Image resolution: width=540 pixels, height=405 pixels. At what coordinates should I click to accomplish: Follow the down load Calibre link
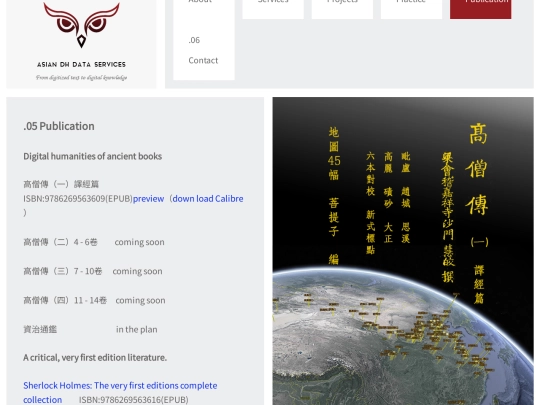coord(208,199)
